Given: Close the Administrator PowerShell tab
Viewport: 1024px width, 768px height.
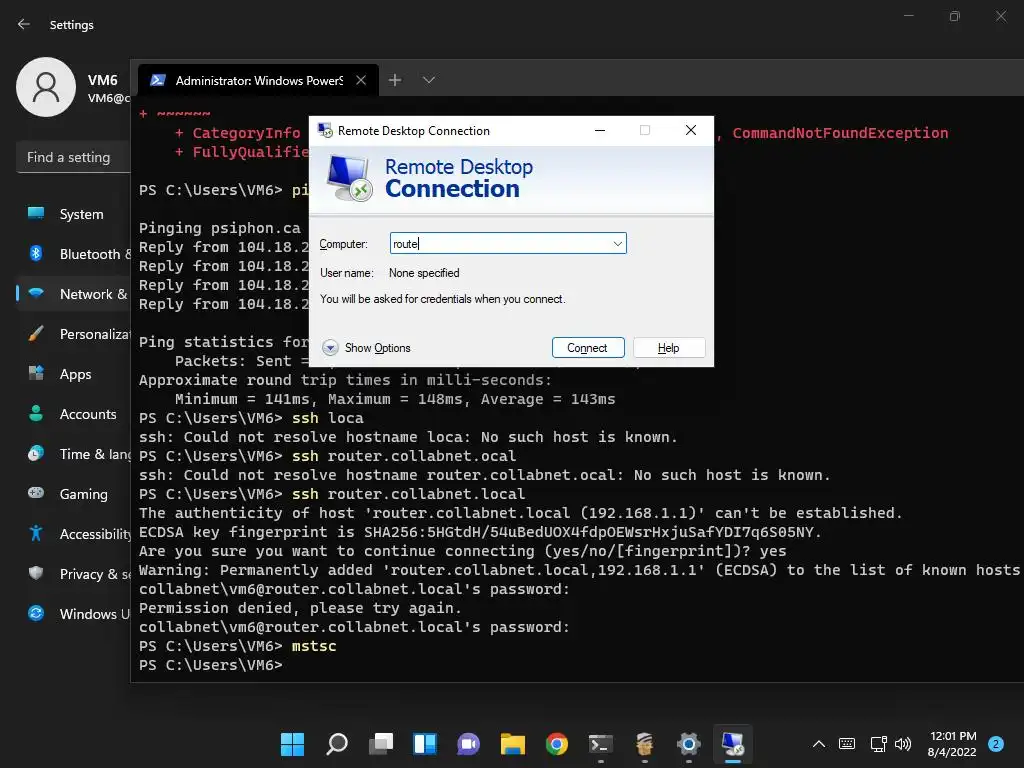Looking at the screenshot, I should (x=361, y=80).
